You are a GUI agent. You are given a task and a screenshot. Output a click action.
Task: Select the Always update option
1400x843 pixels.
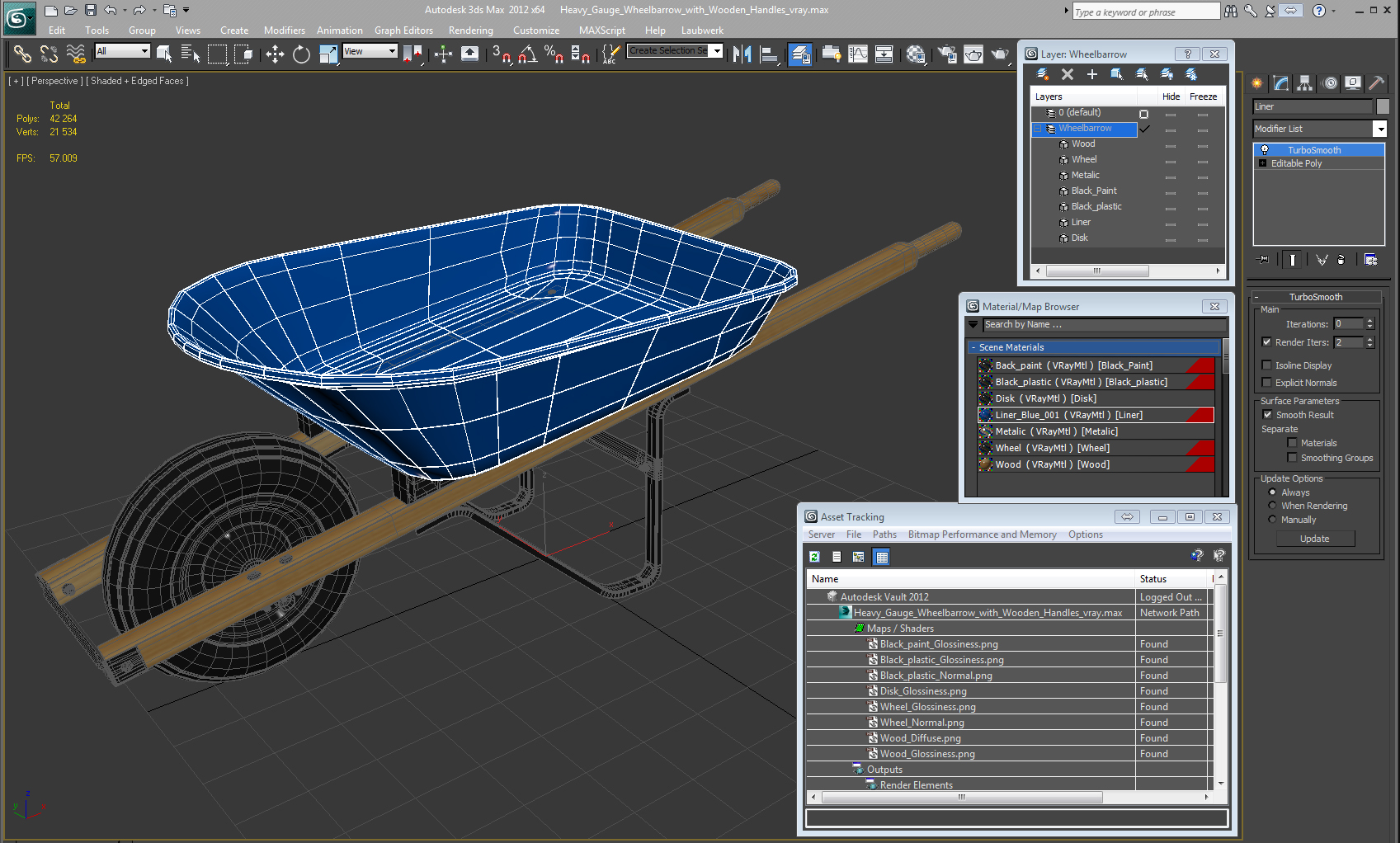1272,492
